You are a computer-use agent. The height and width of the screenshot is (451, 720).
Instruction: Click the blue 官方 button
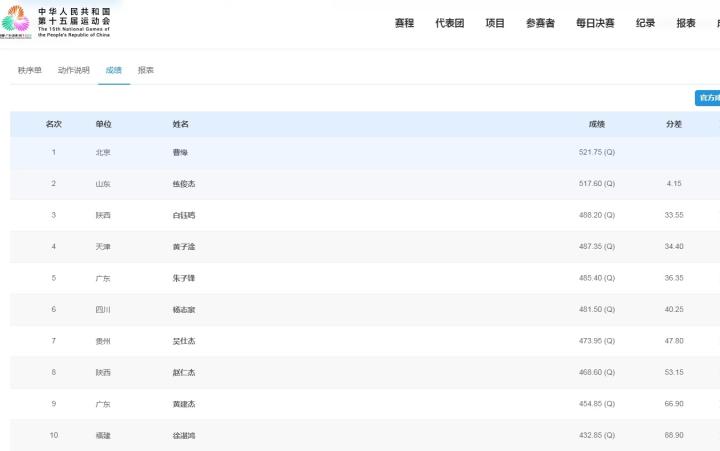click(707, 98)
